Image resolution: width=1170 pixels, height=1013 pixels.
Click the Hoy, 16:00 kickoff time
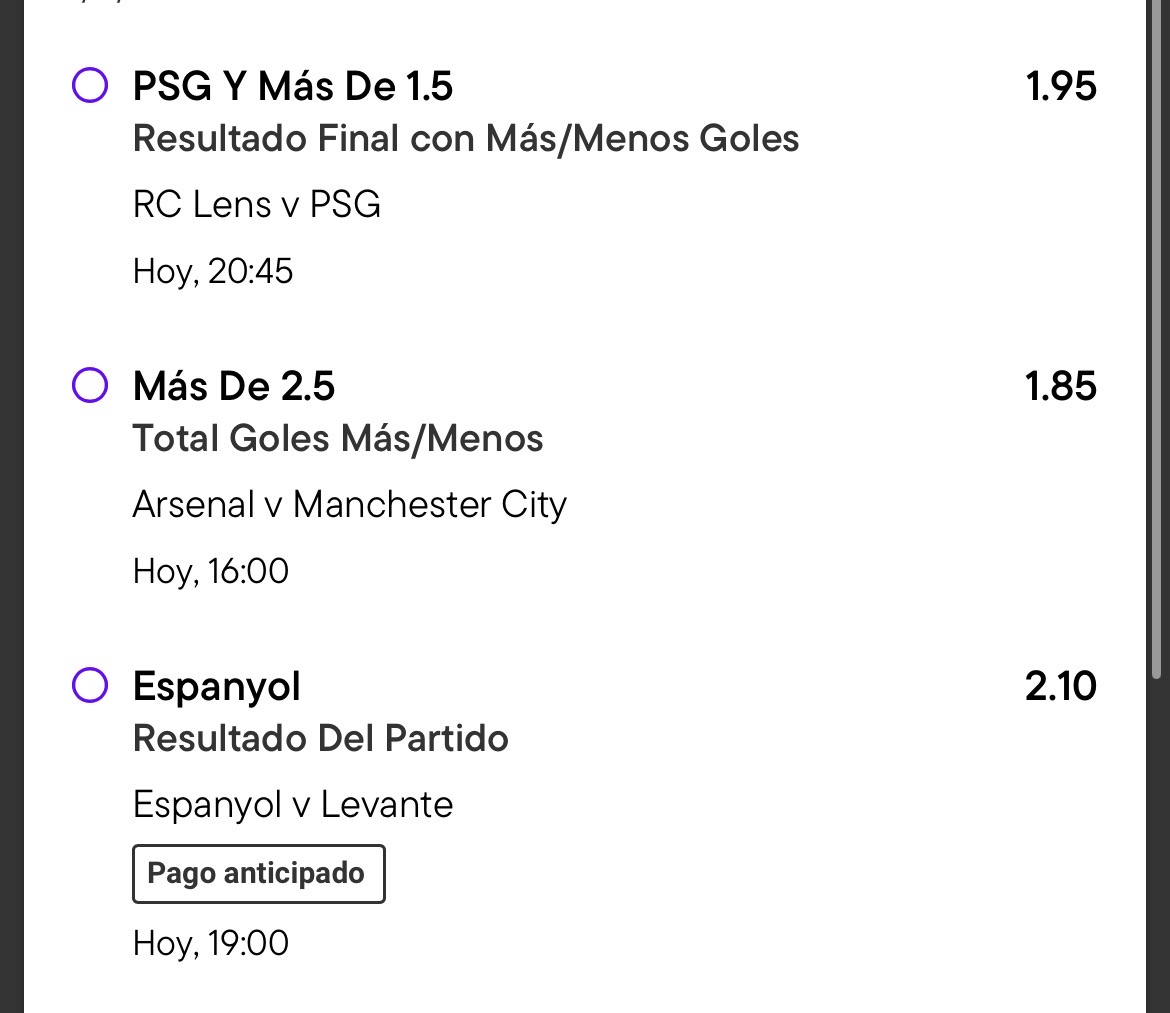210,571
